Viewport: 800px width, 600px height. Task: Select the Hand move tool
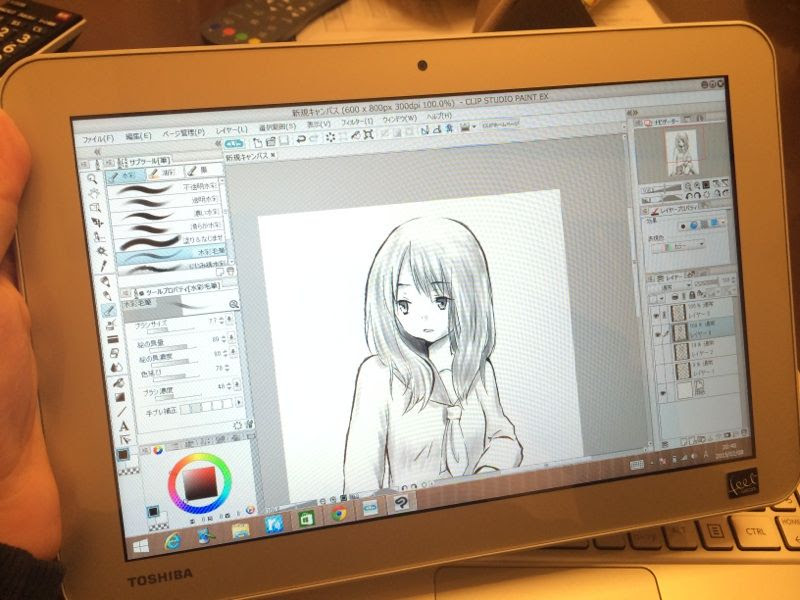94,193
